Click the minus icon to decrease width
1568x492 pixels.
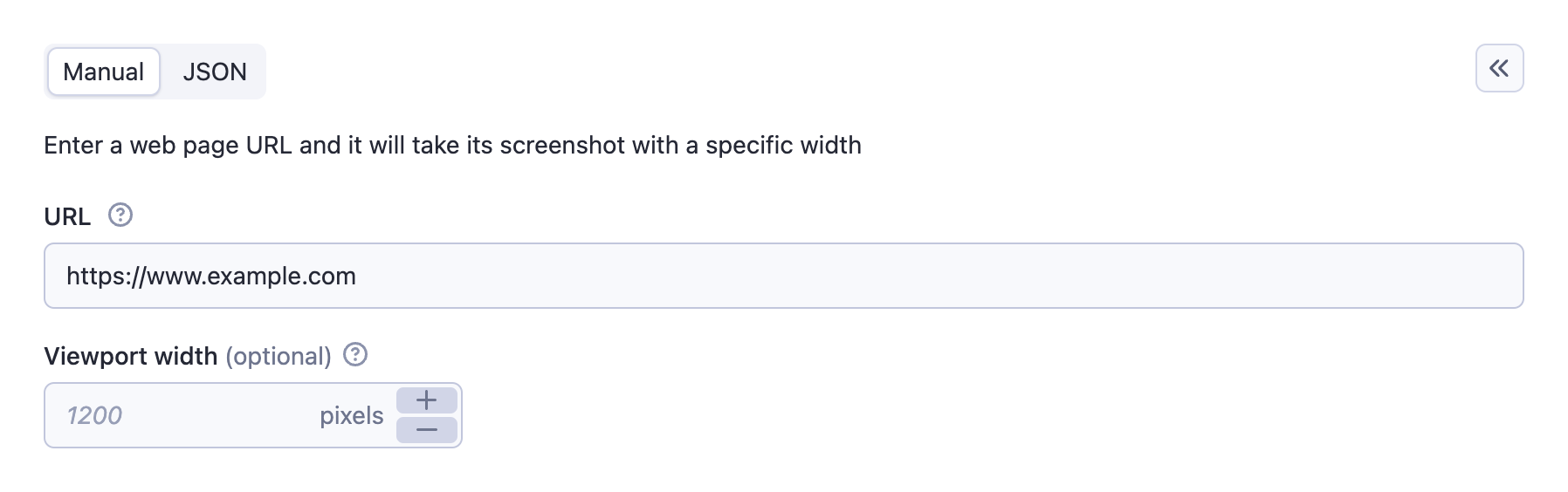pyautogui.click(x=427, y=429)
